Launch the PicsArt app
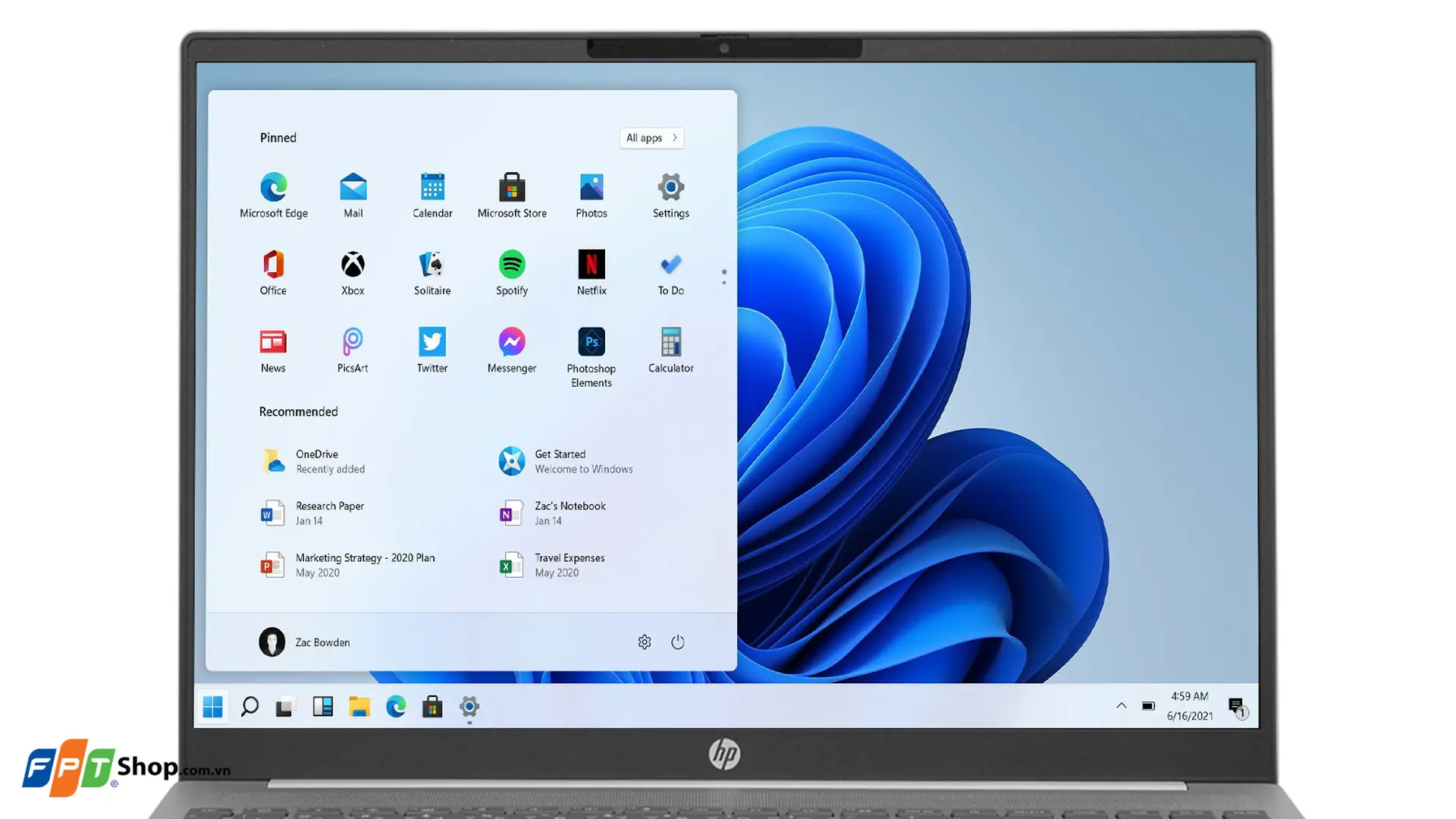Screen dimensions: 1456x819 pyautogui.click(x=353, y=343)
